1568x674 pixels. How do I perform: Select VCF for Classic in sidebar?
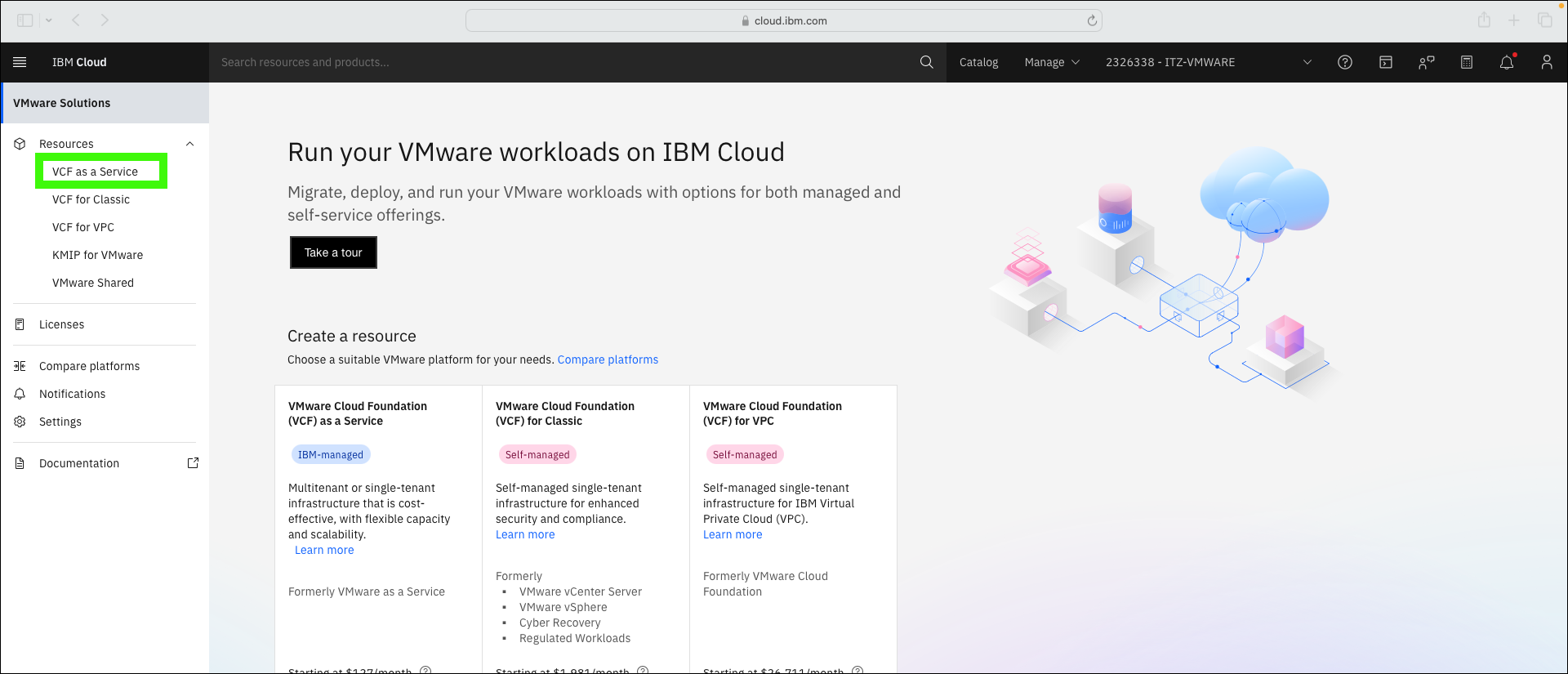pyautogui.click(x=91, y=199)
